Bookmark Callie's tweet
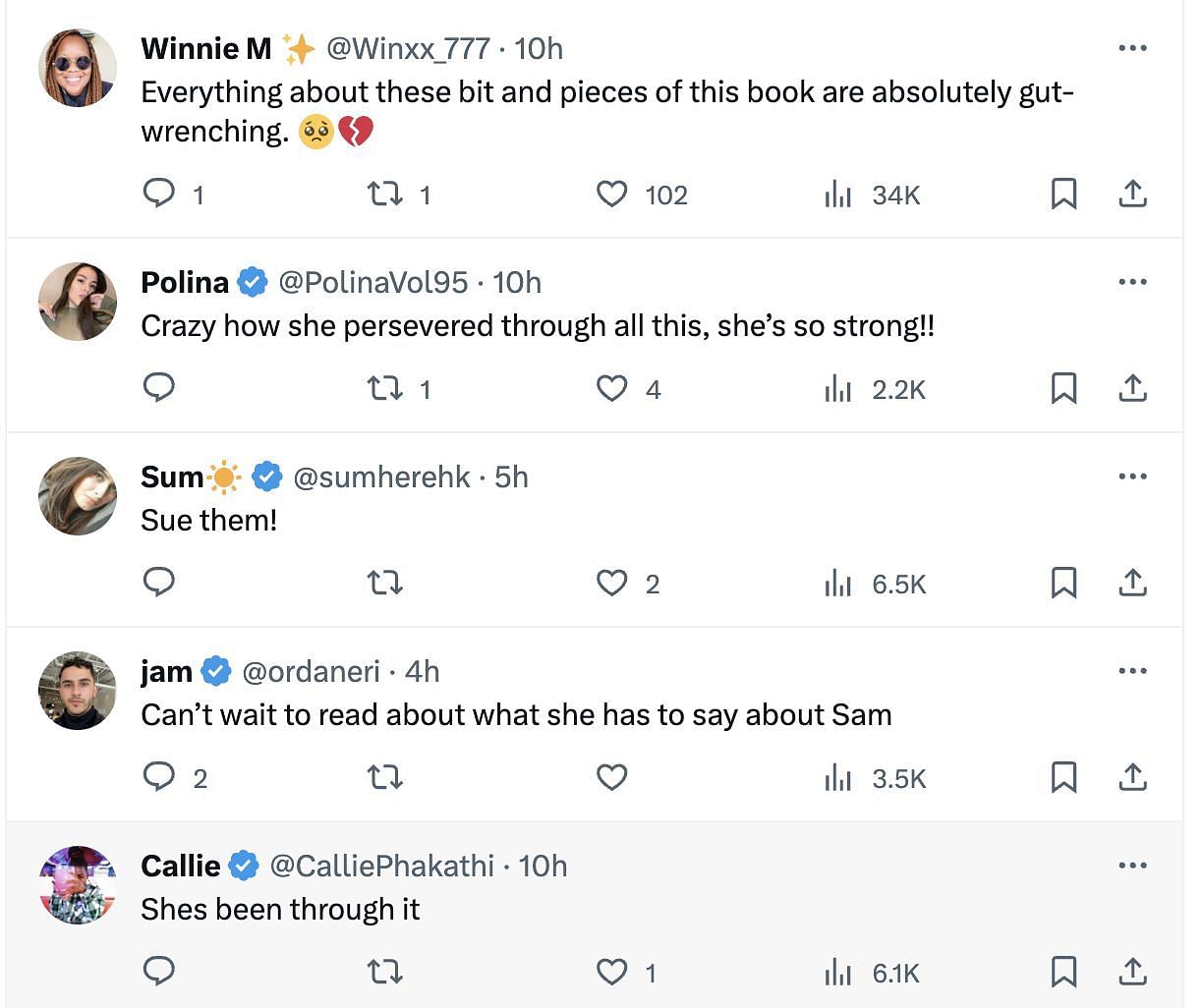The height and width of the screenshot is (1008, 1203). [1063, 973]
